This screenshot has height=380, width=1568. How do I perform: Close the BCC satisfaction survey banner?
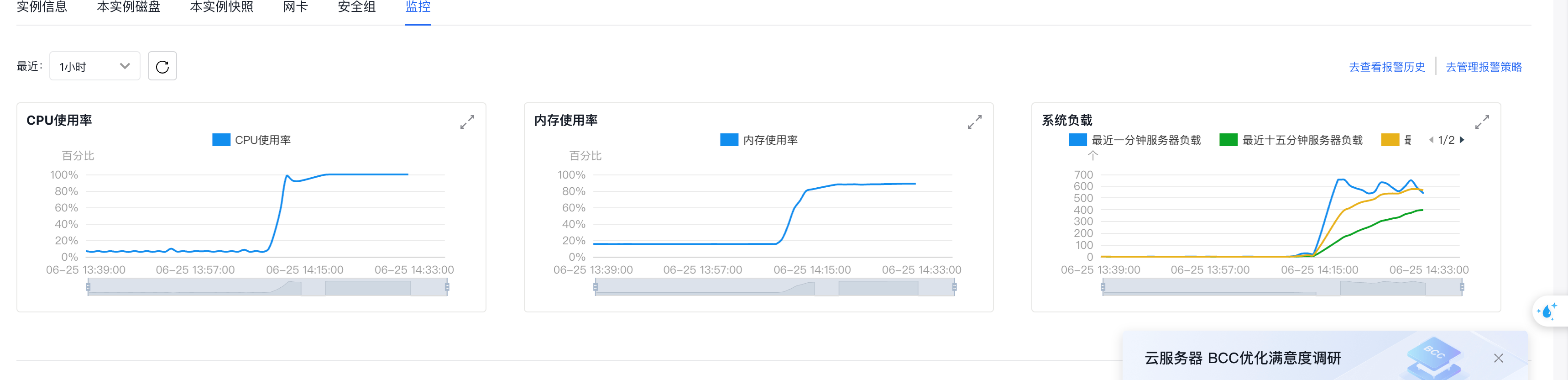[x=1498, y=358]
